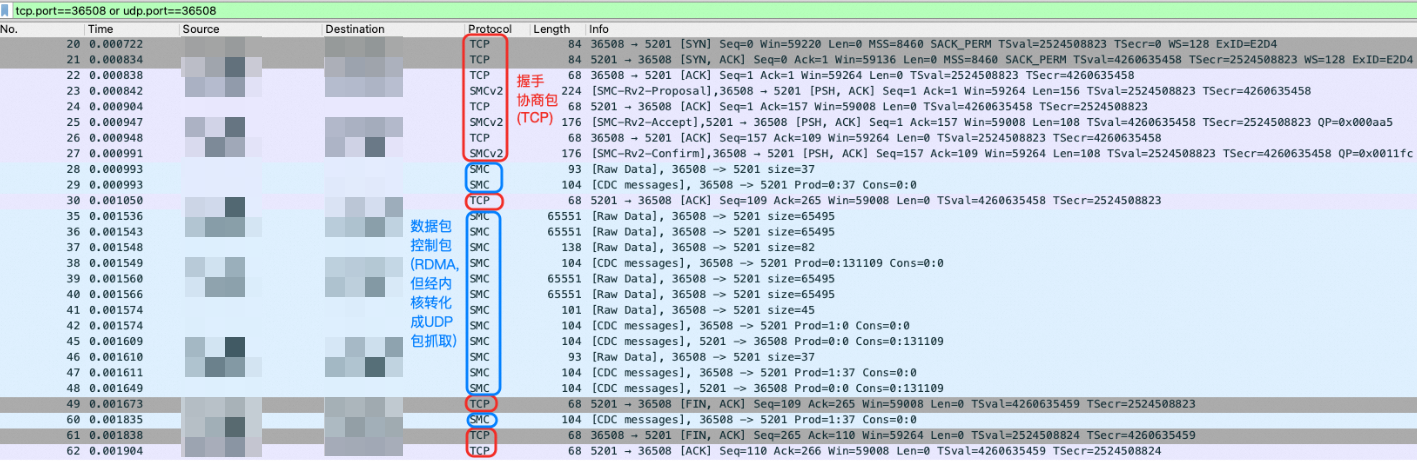Select FIN, ACK packet 49
This screenshot has width=1417, height=461.
coord(708,404)
